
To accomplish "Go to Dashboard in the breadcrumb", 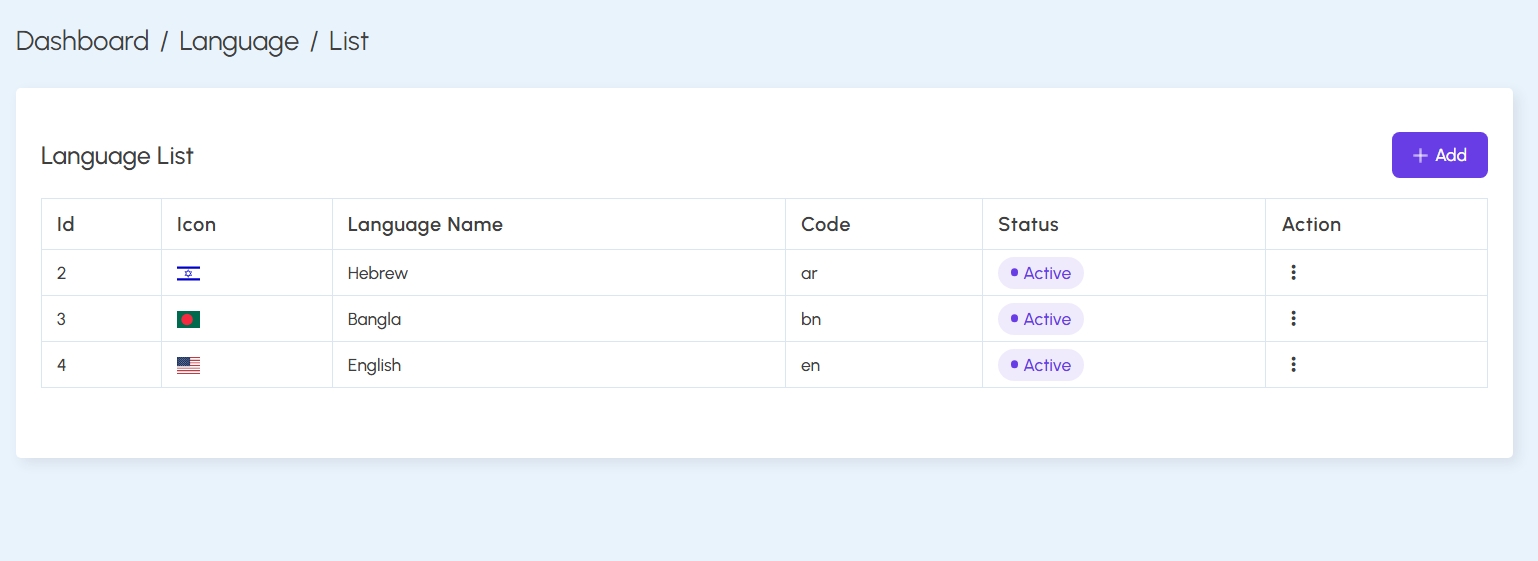I will click(82, 41).
